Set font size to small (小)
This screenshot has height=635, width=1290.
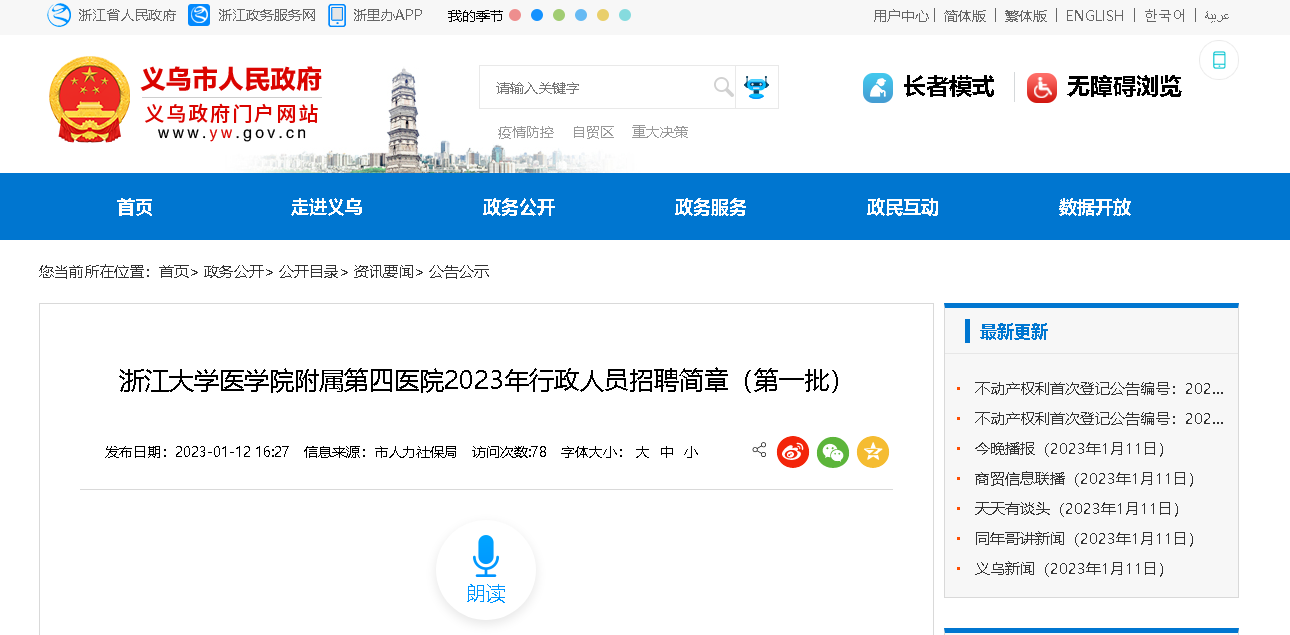click(691, 452)
